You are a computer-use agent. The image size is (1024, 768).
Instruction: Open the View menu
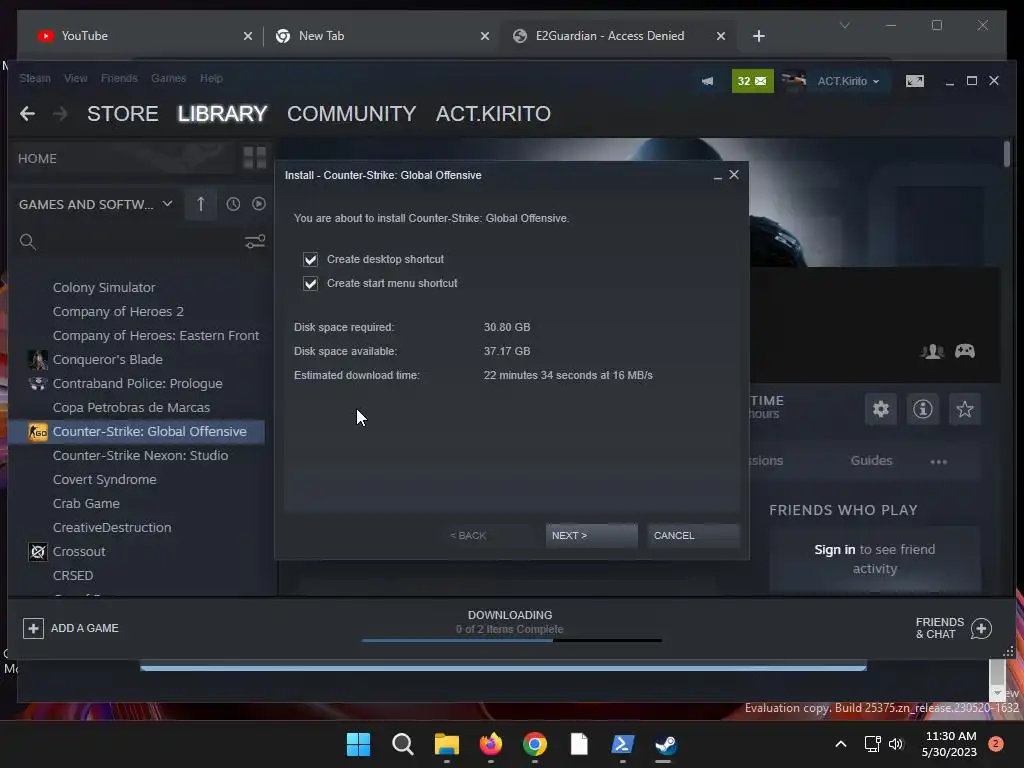click(76, 78)
